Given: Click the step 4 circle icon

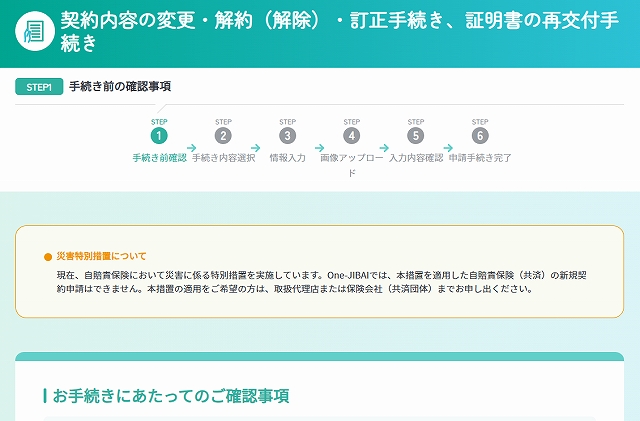Looking at the screenshot, I should coord(351,136).
